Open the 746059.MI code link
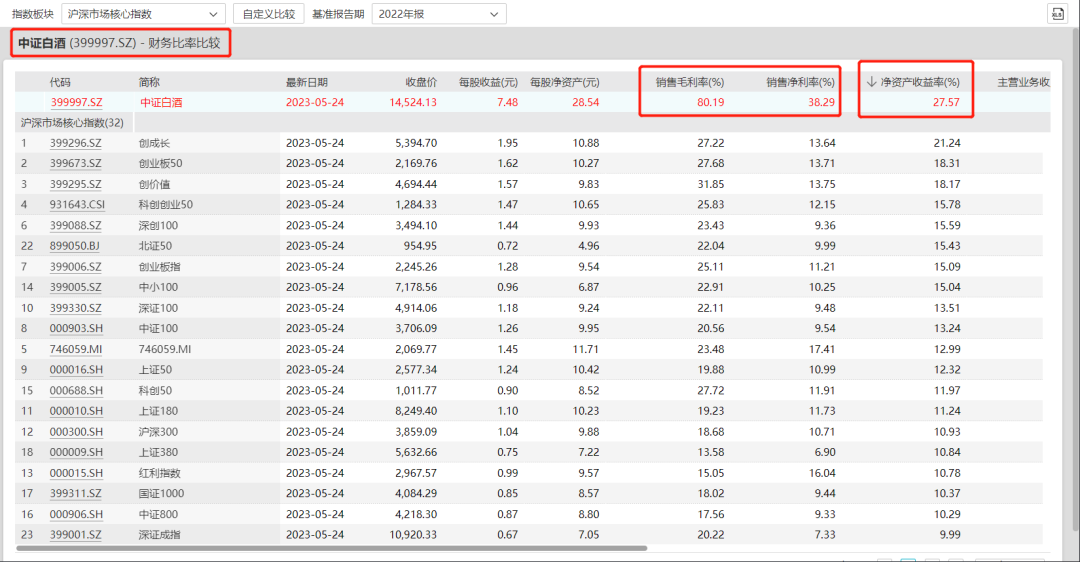The image size is (1080, 562). (x=76, y=349)
